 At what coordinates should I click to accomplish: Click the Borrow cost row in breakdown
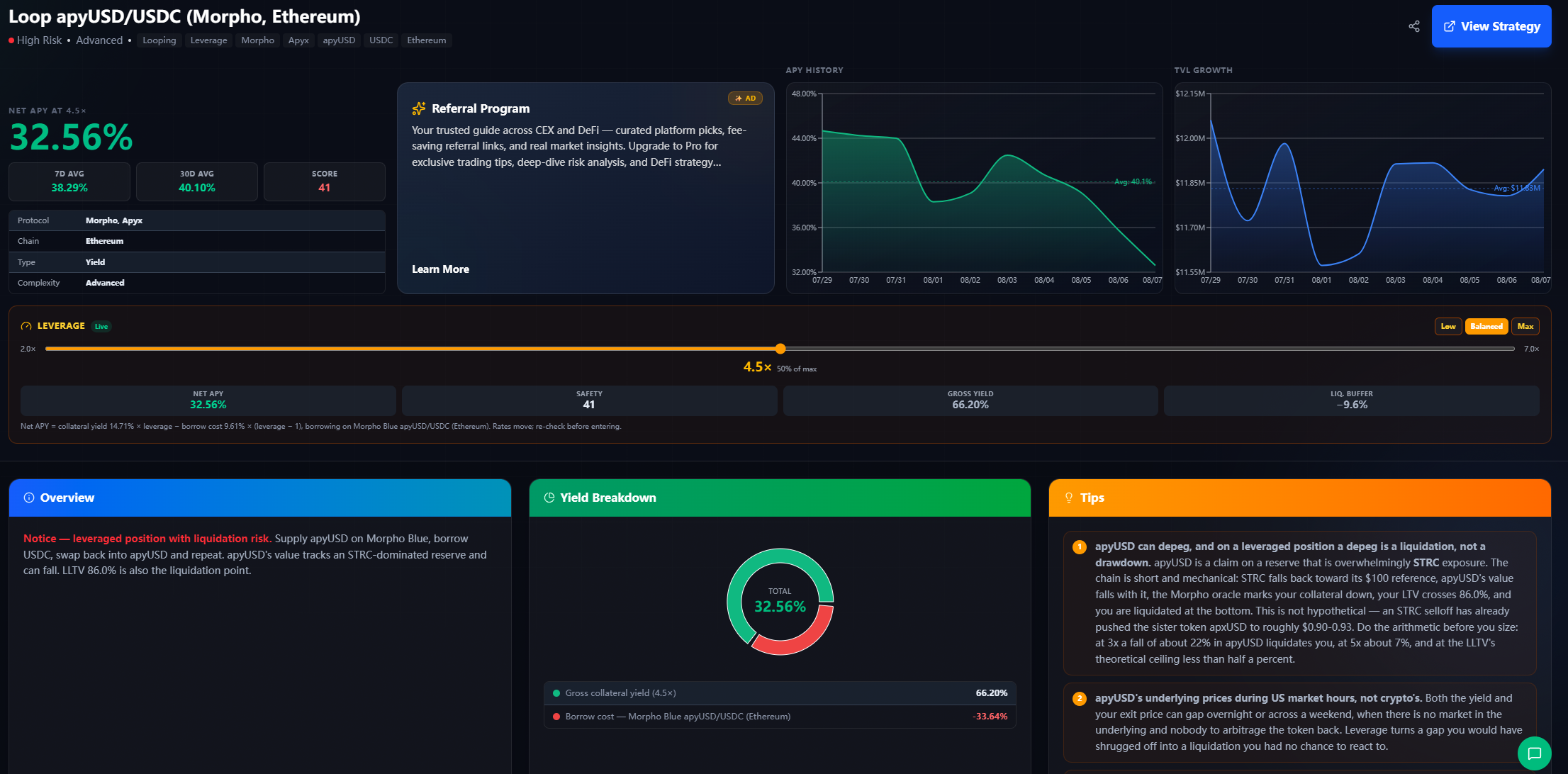pos(780,717)
